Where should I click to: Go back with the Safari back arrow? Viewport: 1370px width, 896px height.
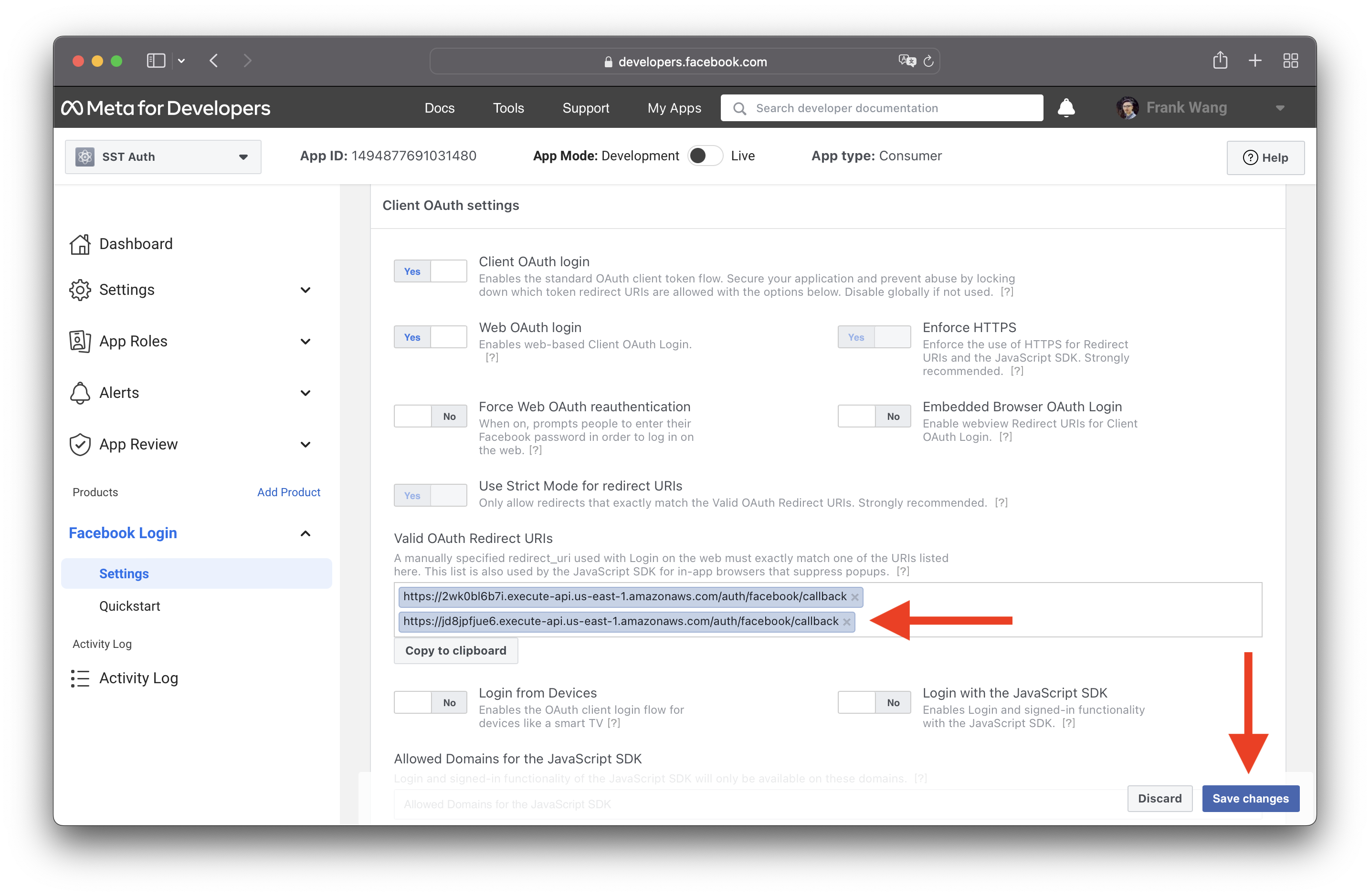tap(214, 61)
